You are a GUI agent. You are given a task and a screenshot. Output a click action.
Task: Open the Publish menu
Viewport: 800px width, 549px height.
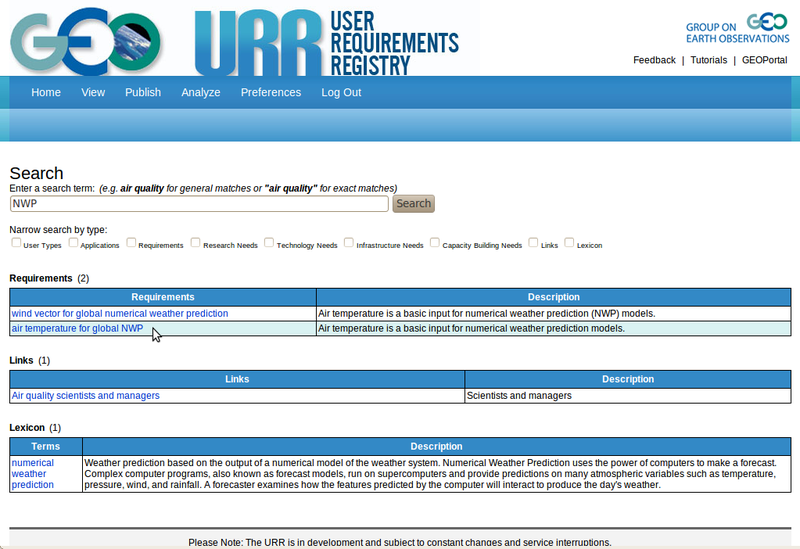[143, 92]
